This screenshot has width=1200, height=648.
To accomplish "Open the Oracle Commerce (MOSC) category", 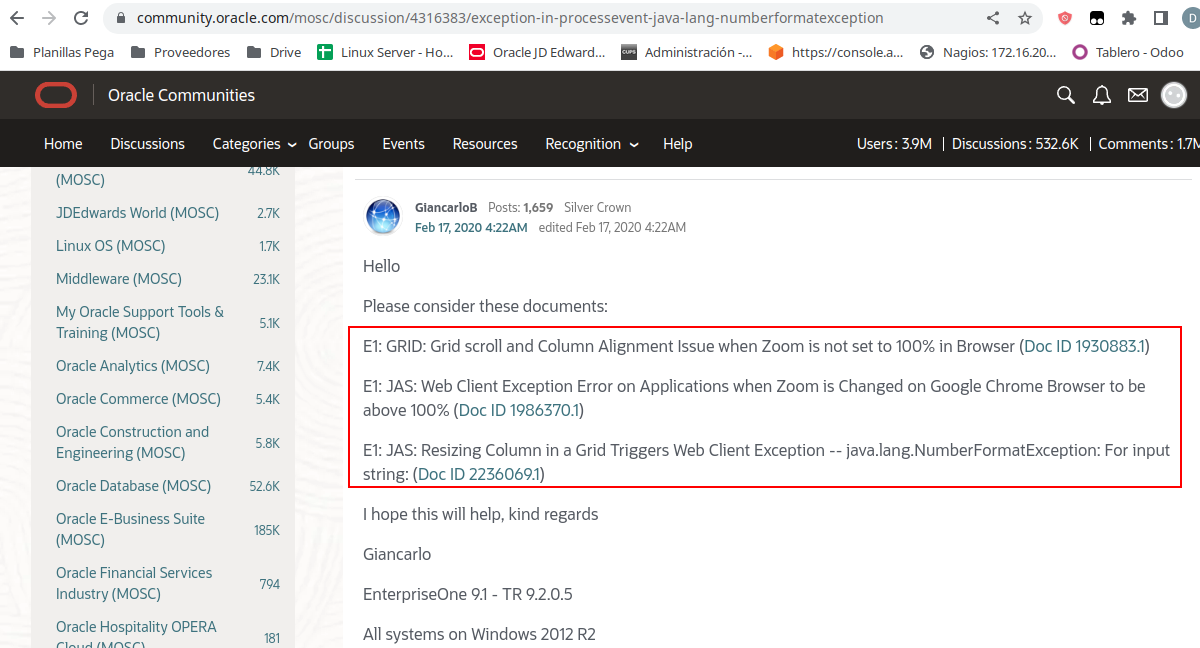I will click(138, 399).
